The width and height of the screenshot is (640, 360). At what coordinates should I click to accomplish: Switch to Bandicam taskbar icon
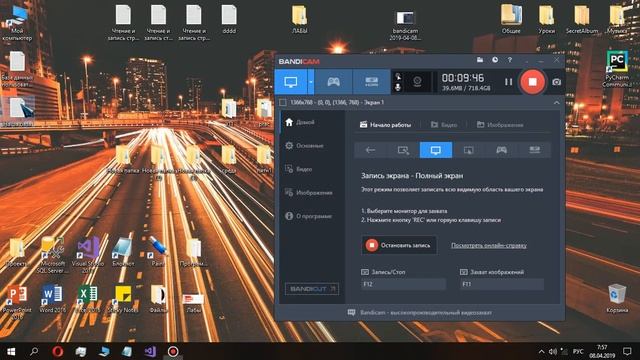point(173,351)
